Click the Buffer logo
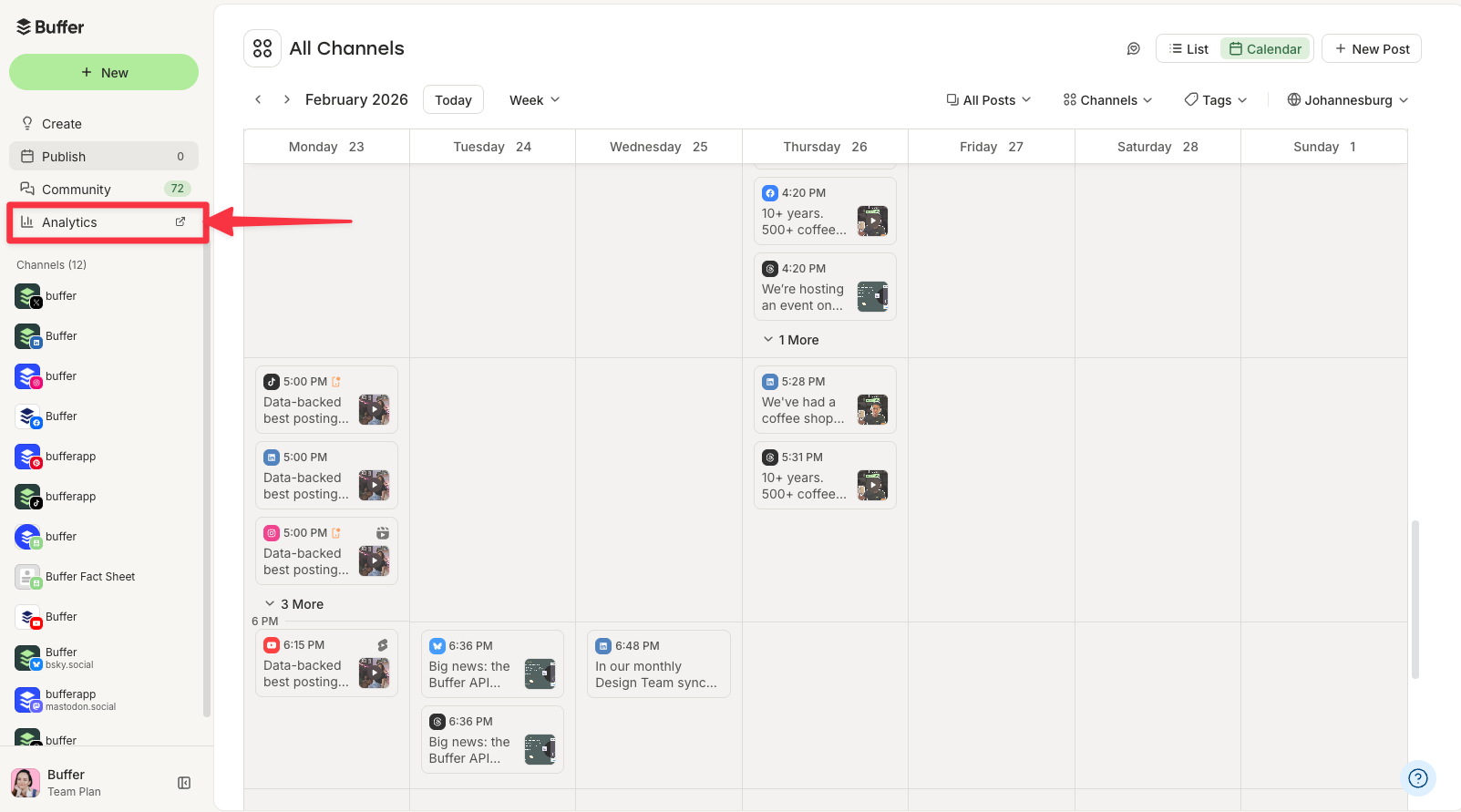Screen dimensions: 1461x812 50,26
